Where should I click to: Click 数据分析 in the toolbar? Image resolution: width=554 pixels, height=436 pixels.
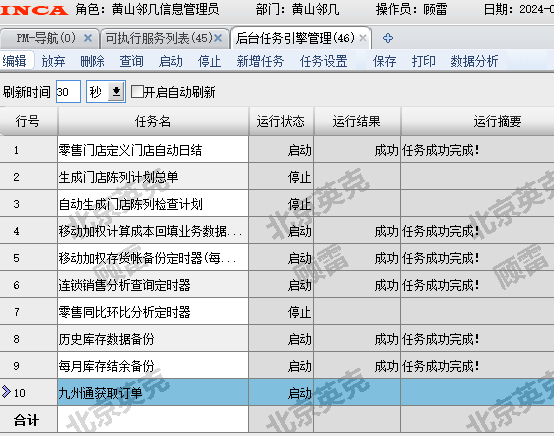pyautogui.click(x=474, y=61)
